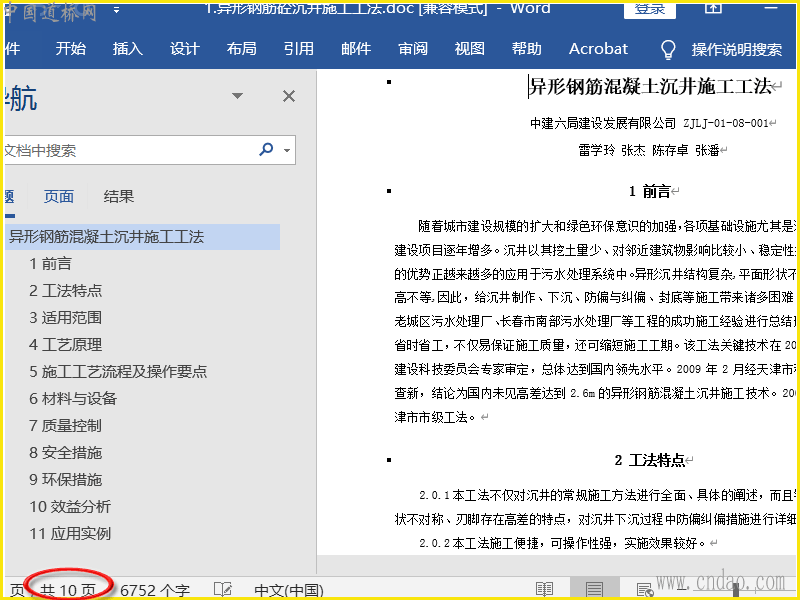The height and width of the screenshot is (600, 800).
Task: Jump to heading 9 环保措施
Action: click(x=65, y=480)
